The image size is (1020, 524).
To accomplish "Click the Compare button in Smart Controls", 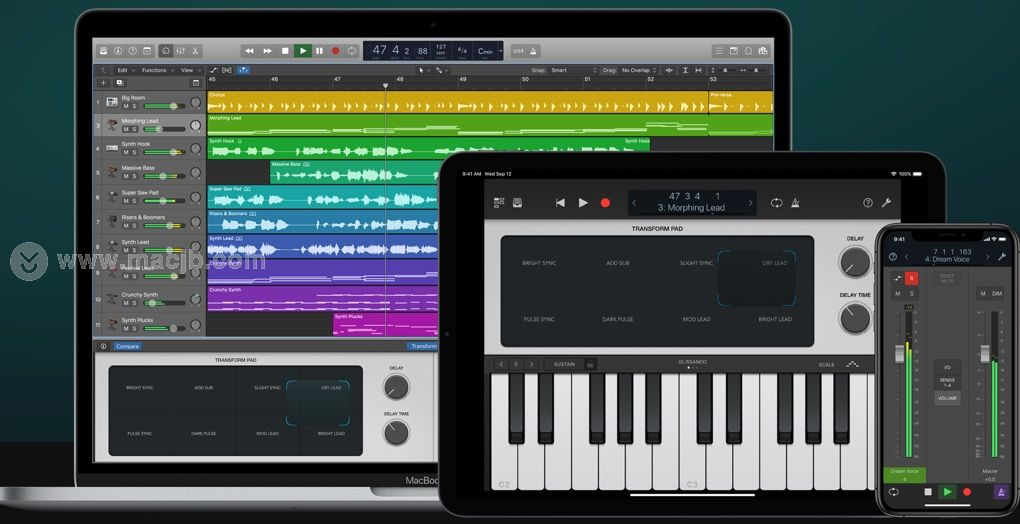I will point(127,347).
